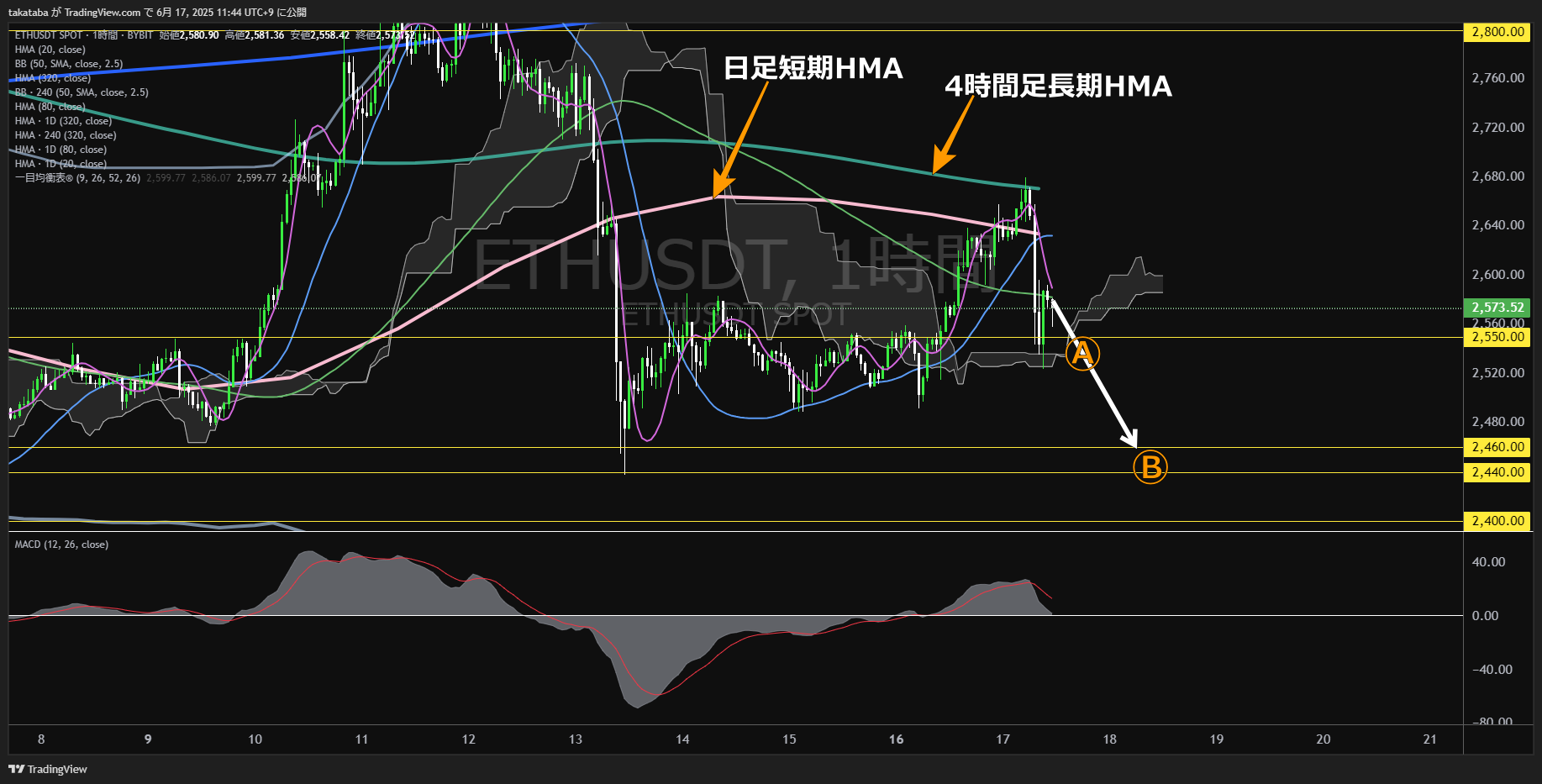Click the 2,600.00 price axis value
This screenshot has width=1542, height=784.
coord(1497,275)
